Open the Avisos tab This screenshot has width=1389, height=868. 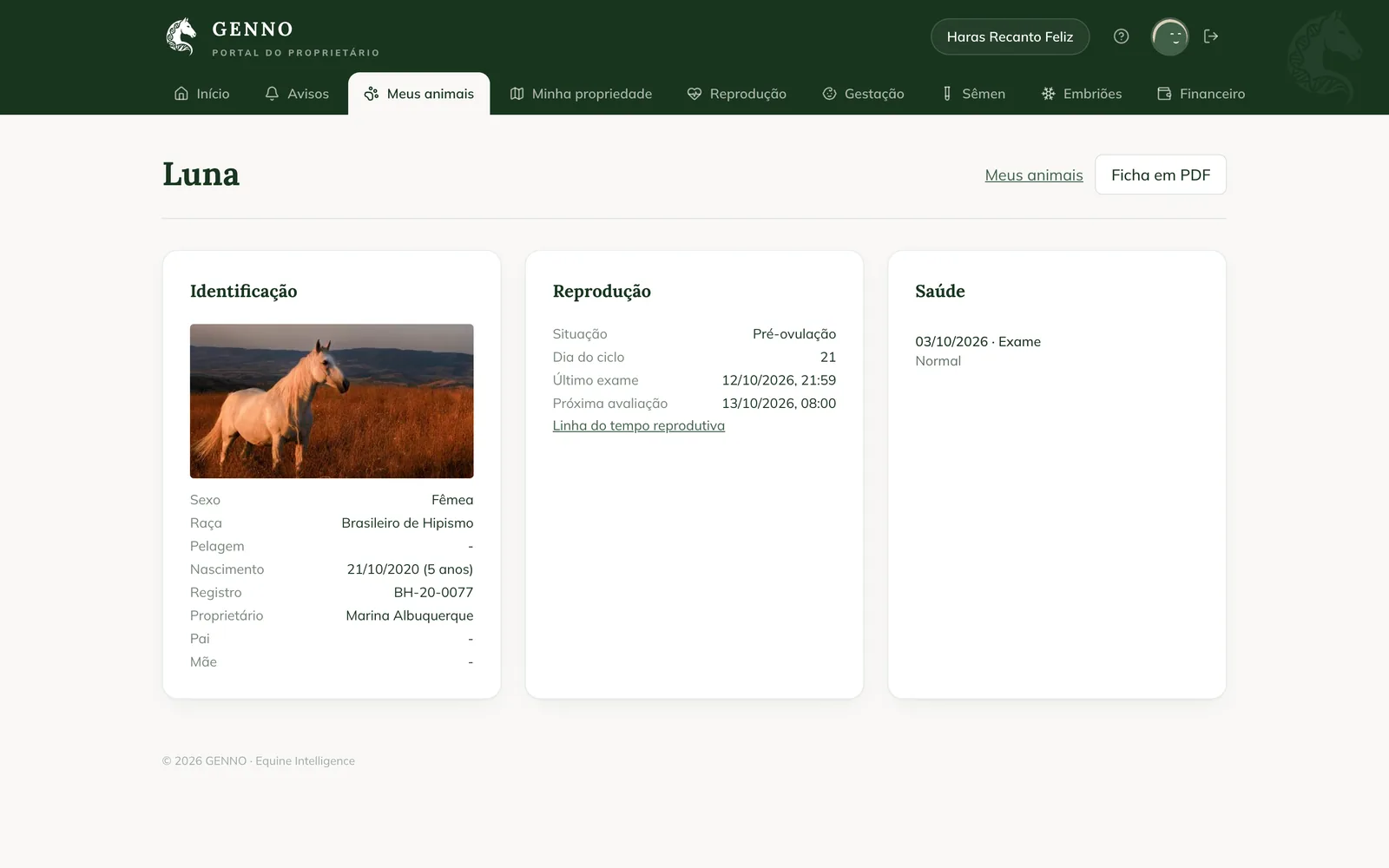[x=297, y=94]
